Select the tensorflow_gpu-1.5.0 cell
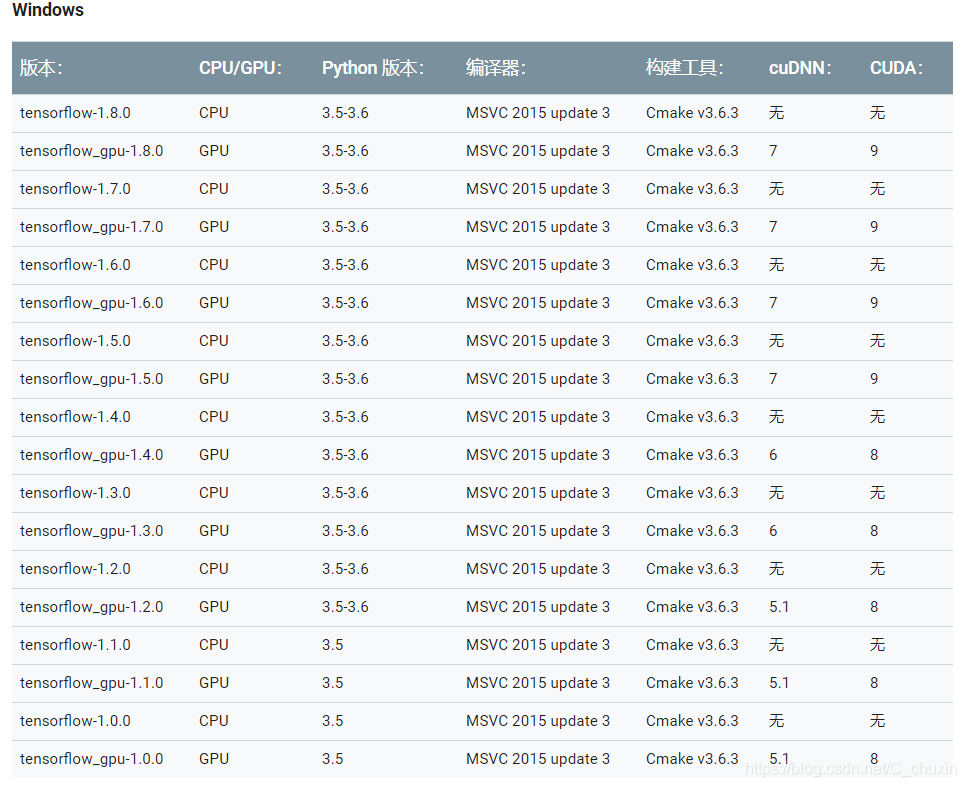 pos(91,379)
